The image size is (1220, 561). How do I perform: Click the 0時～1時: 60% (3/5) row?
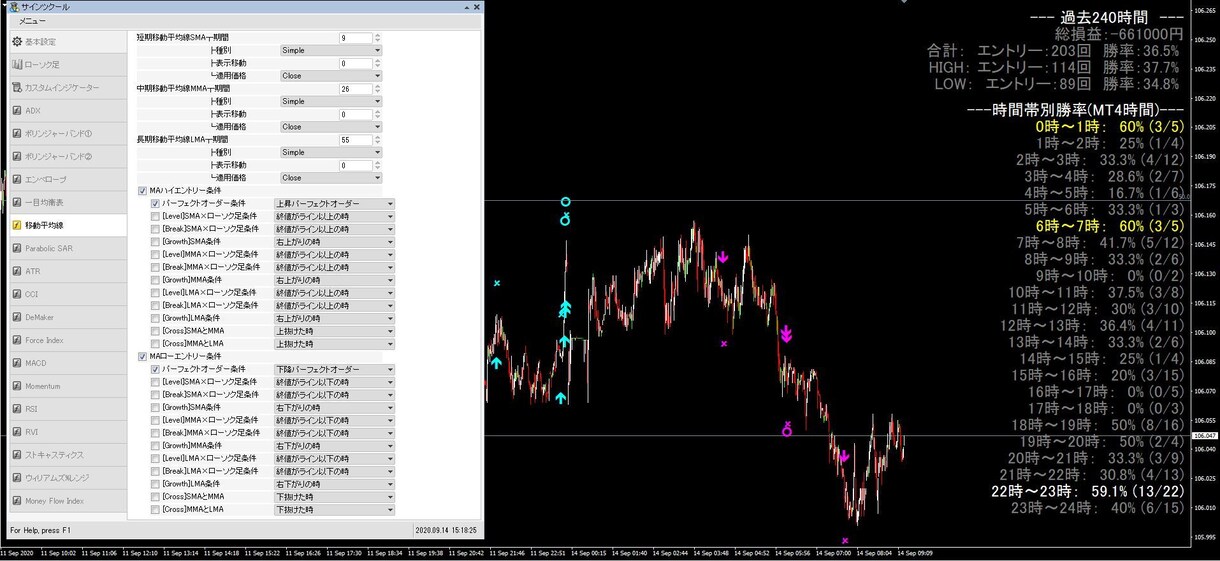click(x=1110, y=127)
